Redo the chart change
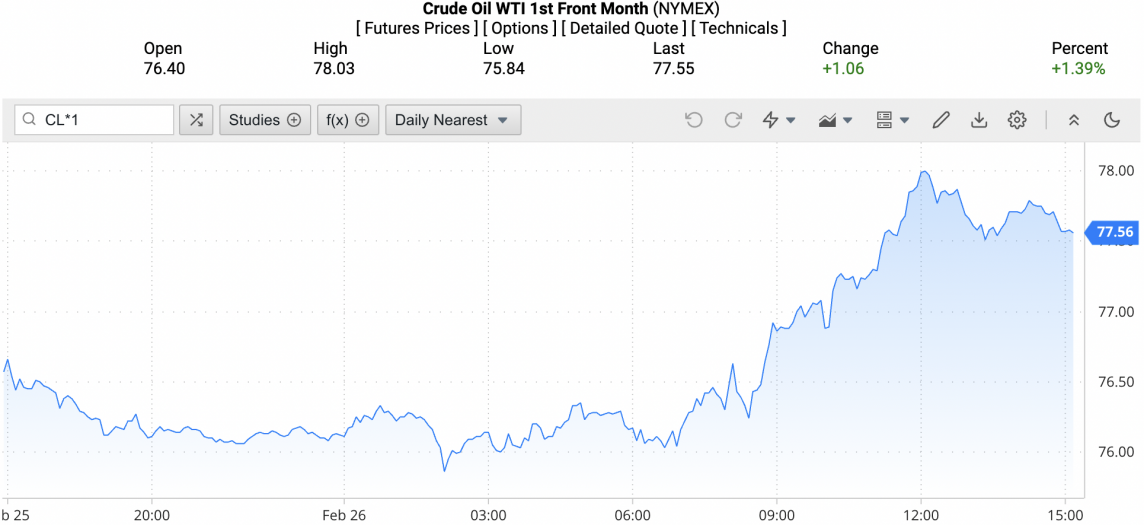 (x=733, y=120)
